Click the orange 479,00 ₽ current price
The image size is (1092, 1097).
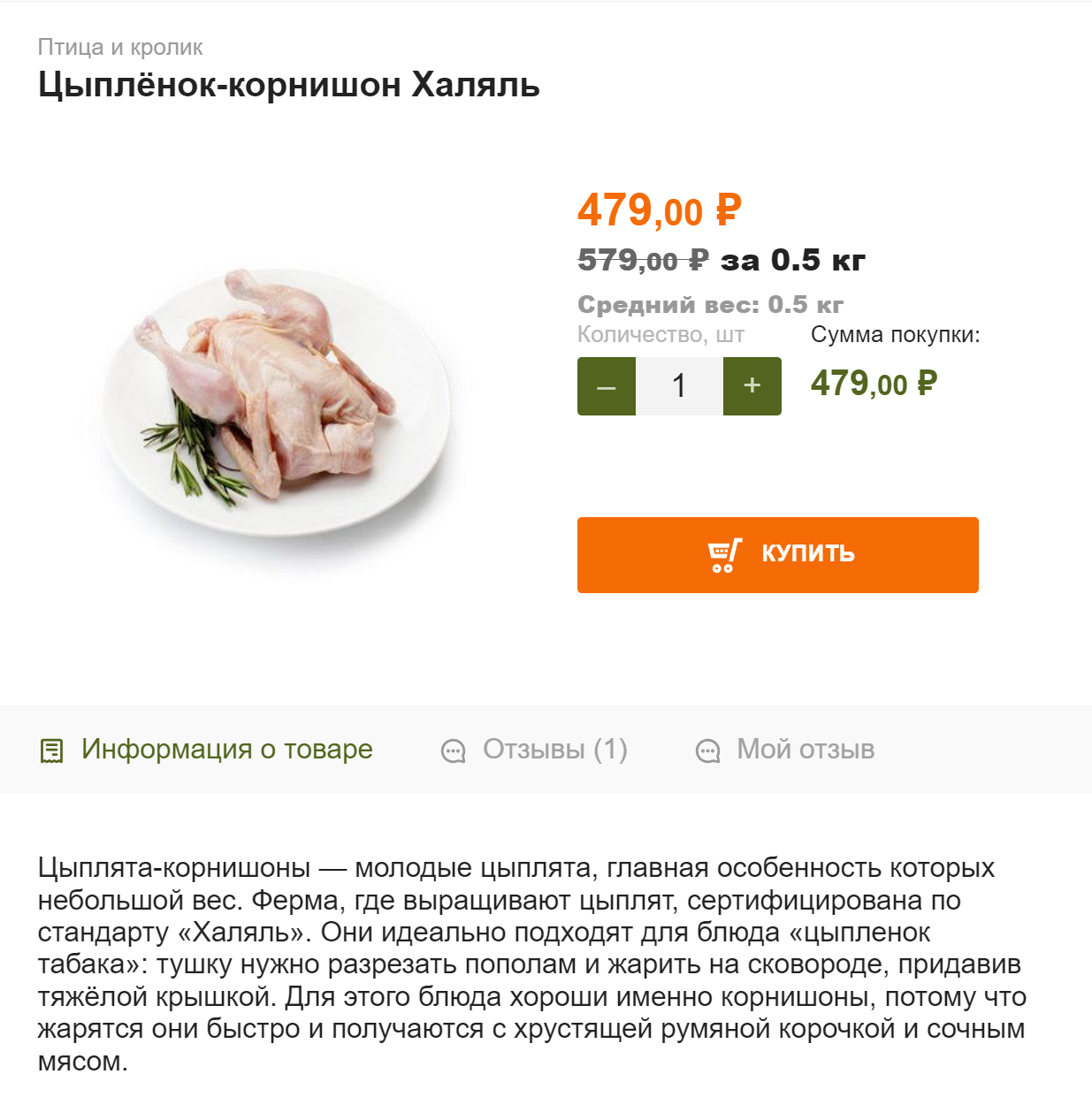point(660,210)
